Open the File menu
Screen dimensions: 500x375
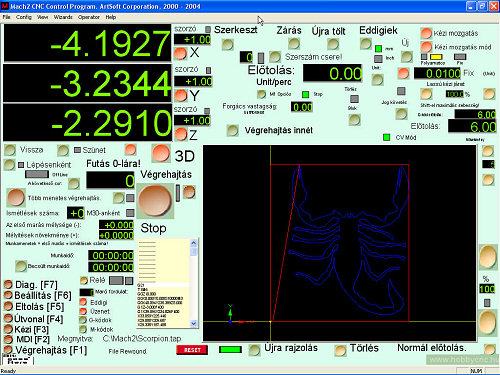[x=6, y=17]
